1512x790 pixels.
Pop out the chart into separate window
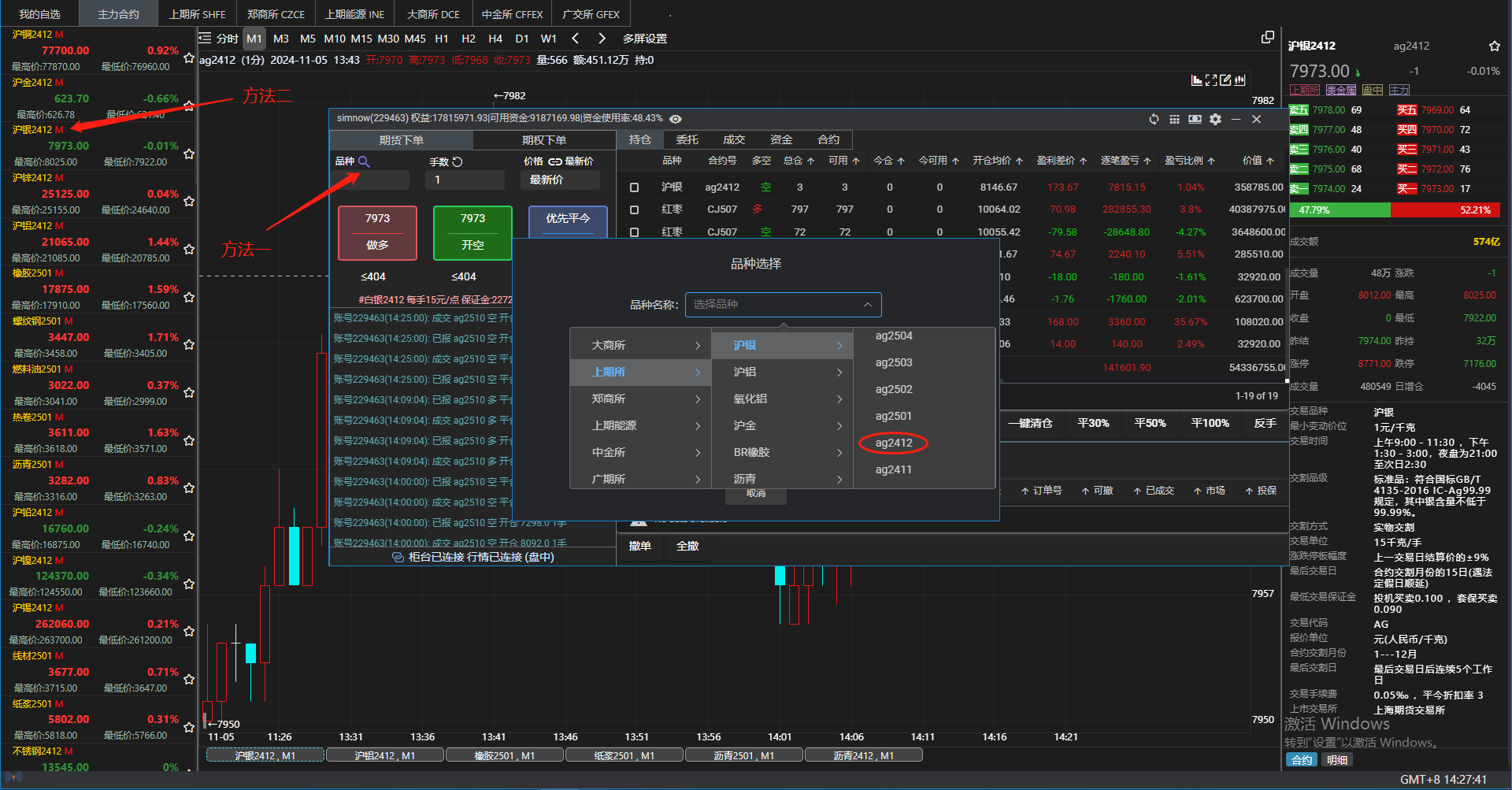click(1267, 37)
